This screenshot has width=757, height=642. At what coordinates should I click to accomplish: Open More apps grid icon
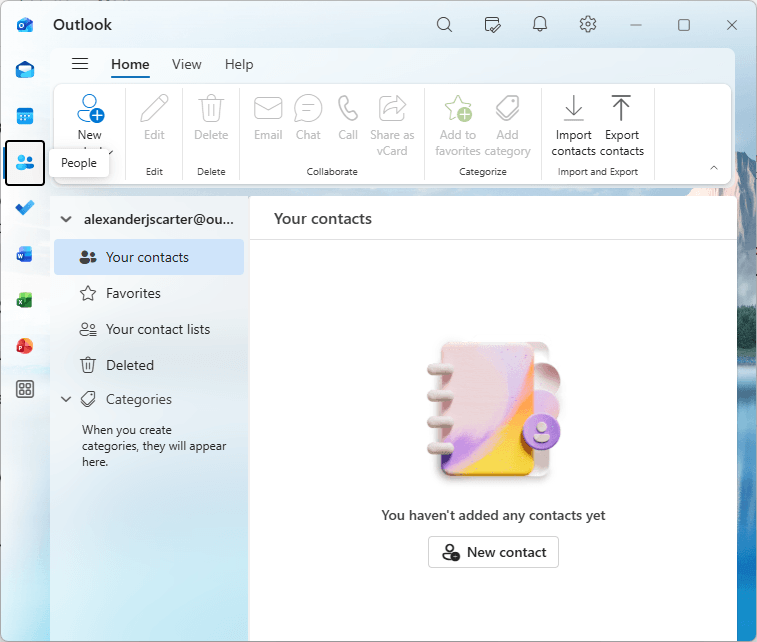25,389
